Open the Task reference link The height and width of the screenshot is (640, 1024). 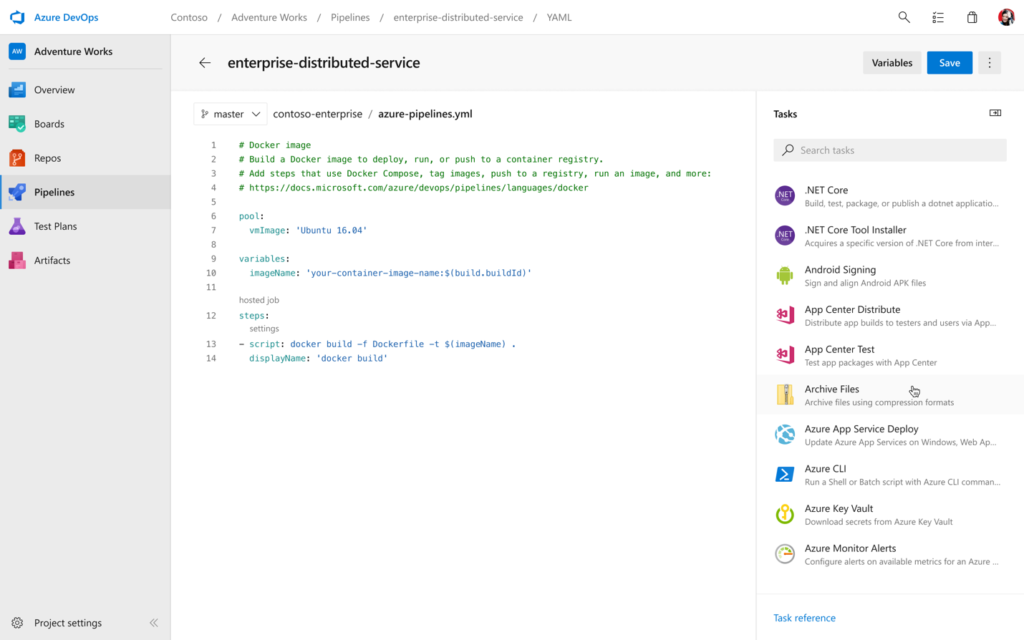pos(804,617)
